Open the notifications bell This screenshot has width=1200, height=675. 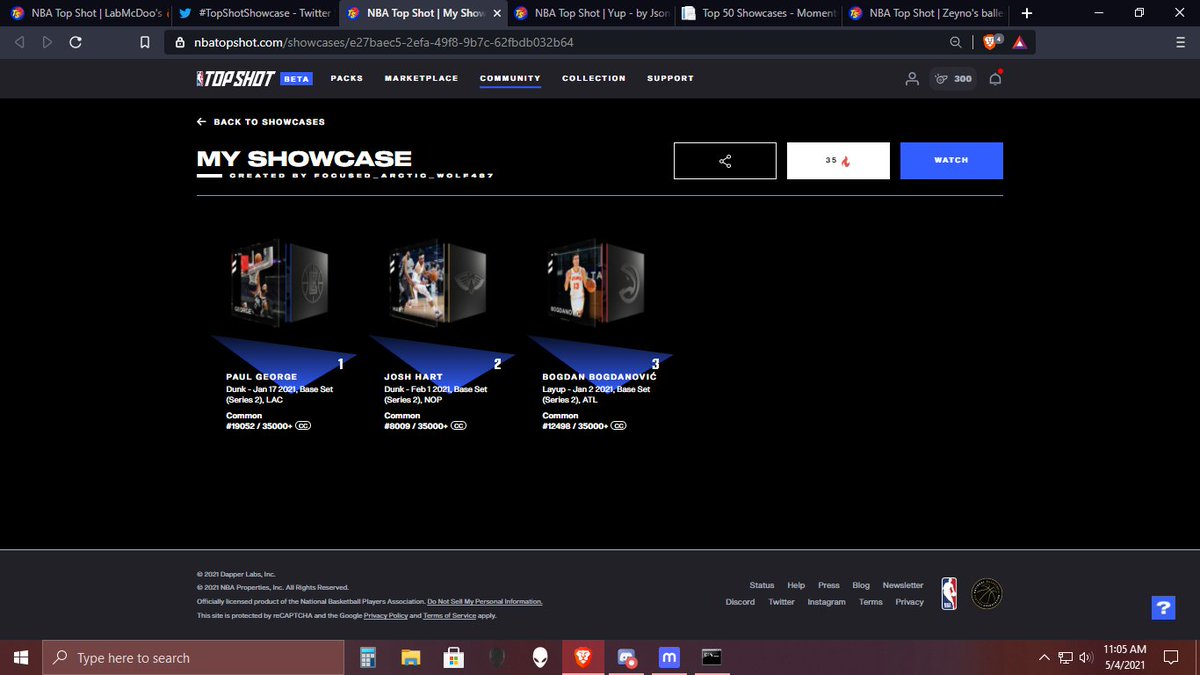995,78
